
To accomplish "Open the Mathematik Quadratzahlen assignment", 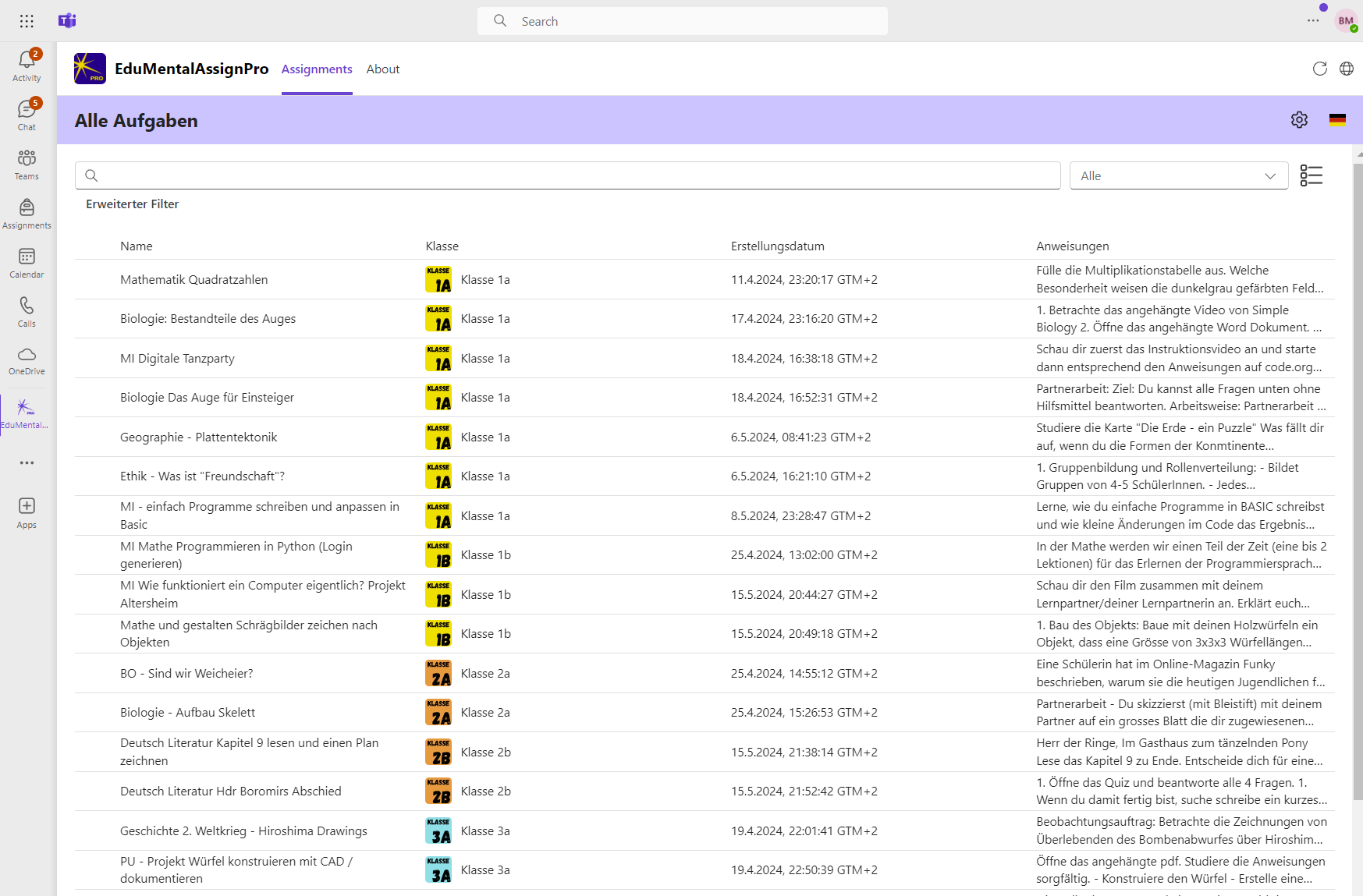I will tap(193, 279).
